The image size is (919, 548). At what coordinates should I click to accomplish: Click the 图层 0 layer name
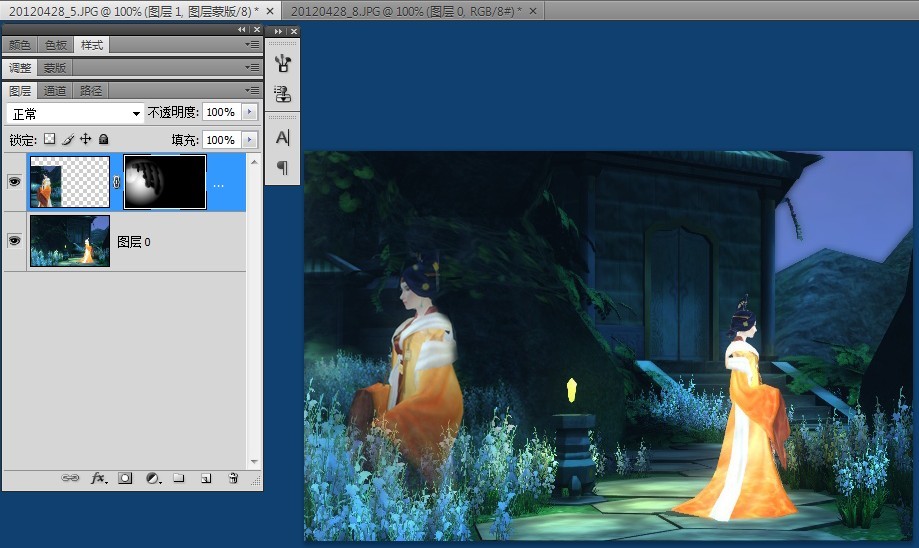click(x=134, y=242)
